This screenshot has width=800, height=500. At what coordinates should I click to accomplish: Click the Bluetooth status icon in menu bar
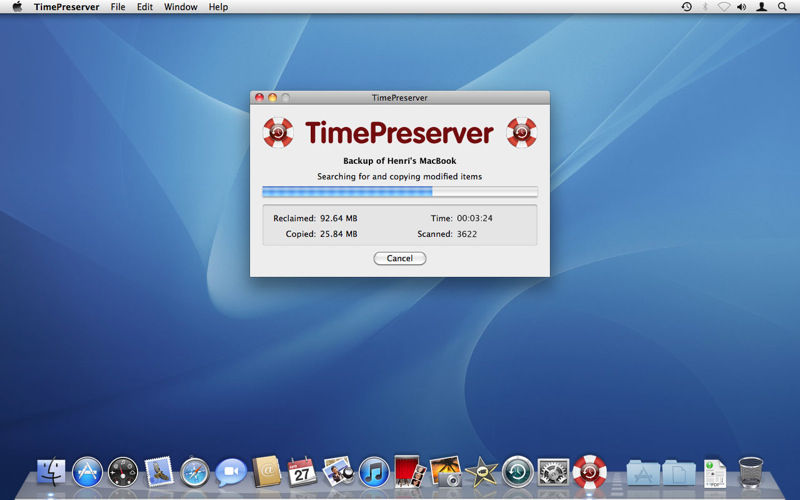[x=706, y=7]
